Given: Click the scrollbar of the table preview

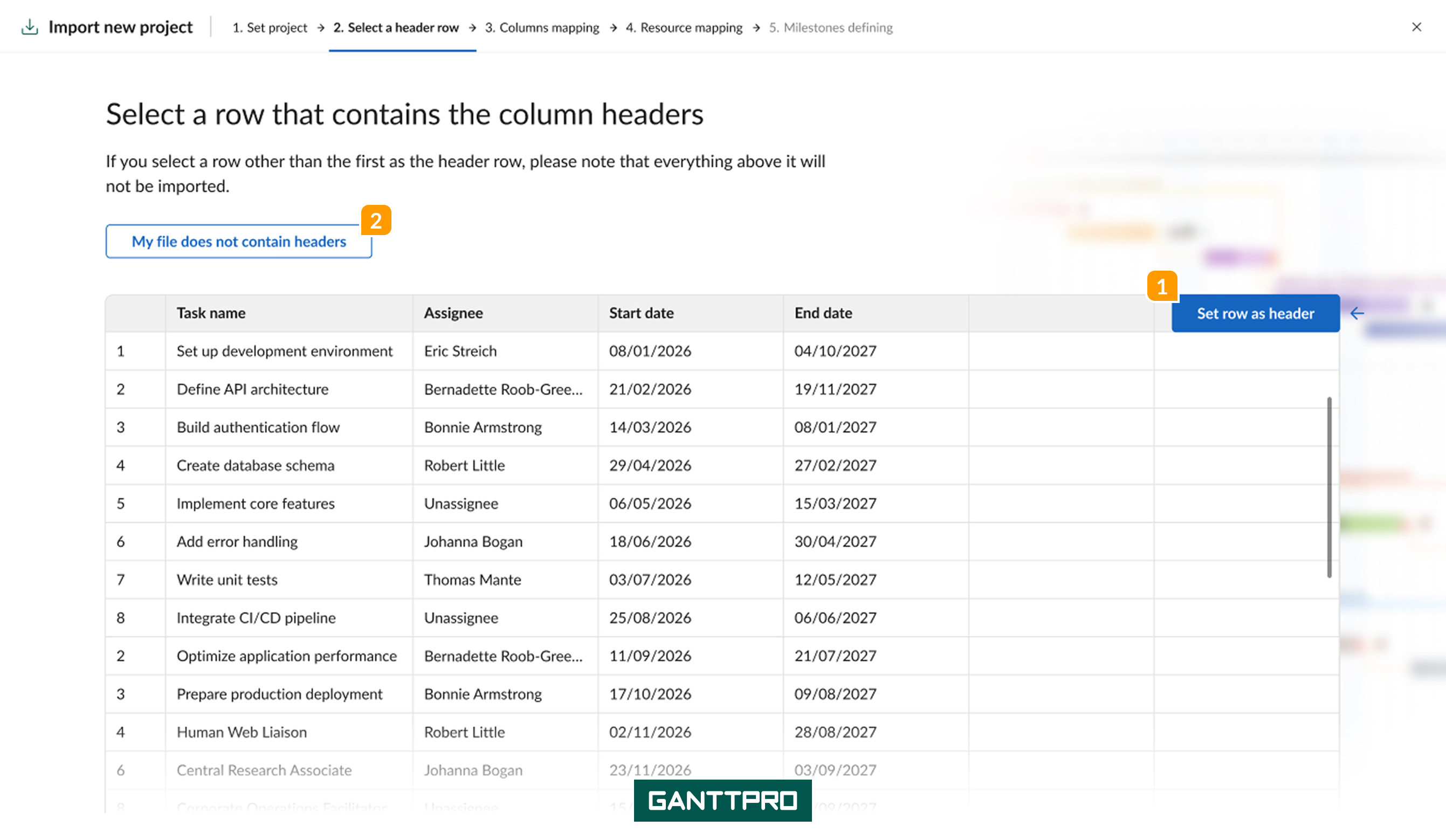Looking at the screenshot, I should point(1329,486).
